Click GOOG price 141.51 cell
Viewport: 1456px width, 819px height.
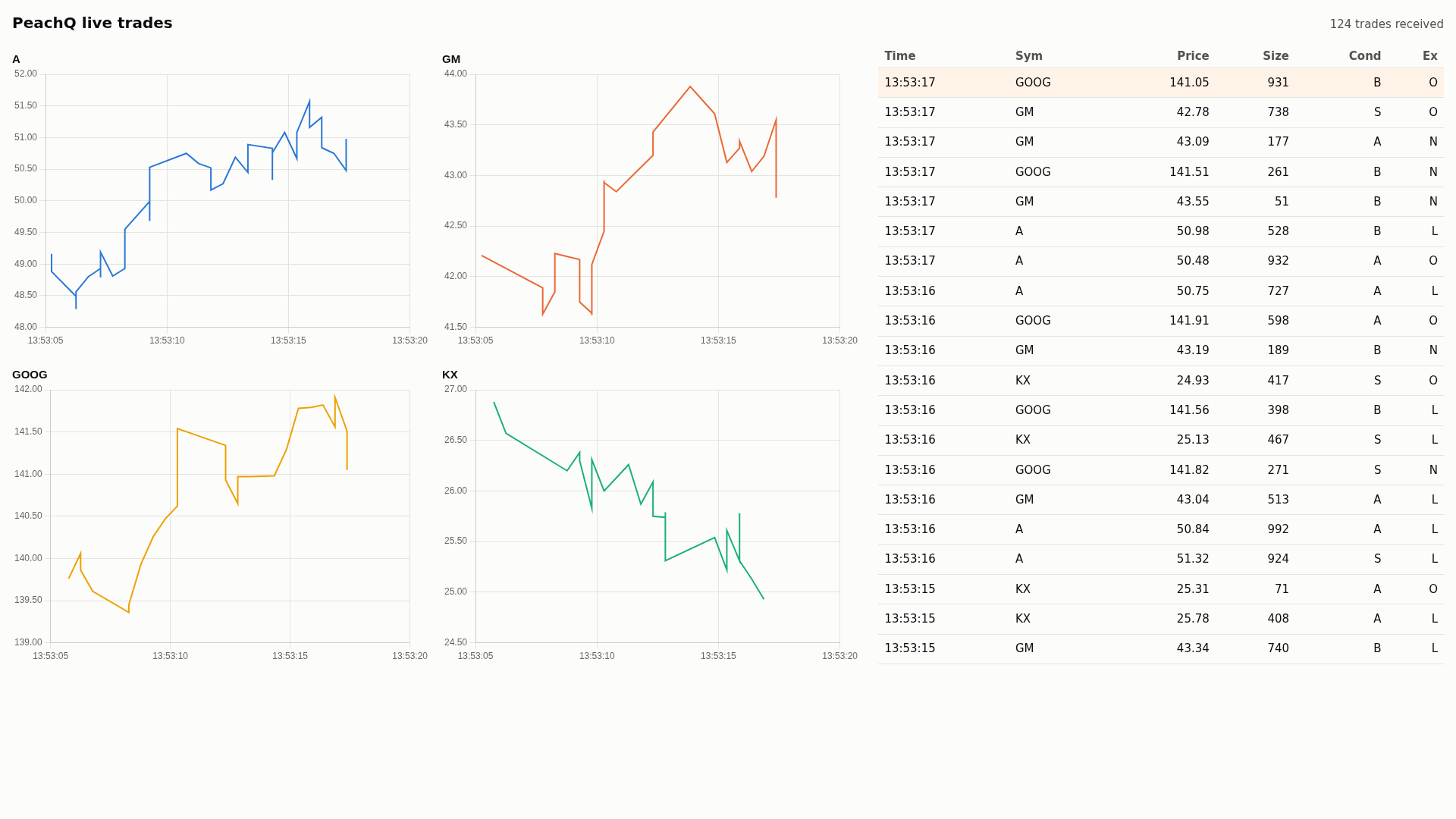1189,172
